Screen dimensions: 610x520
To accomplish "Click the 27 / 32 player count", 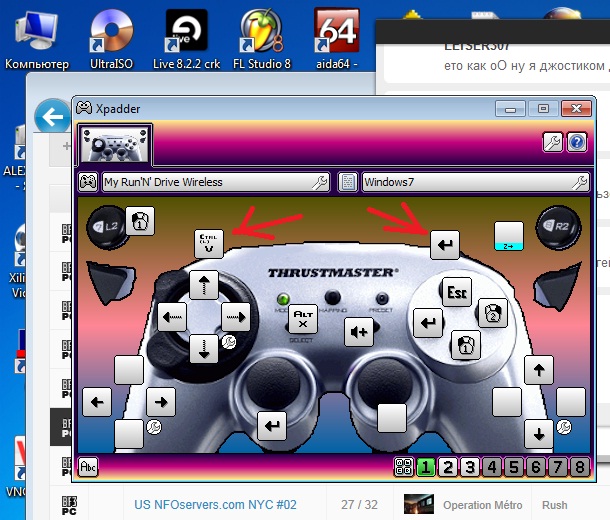I will coord(359,505).
